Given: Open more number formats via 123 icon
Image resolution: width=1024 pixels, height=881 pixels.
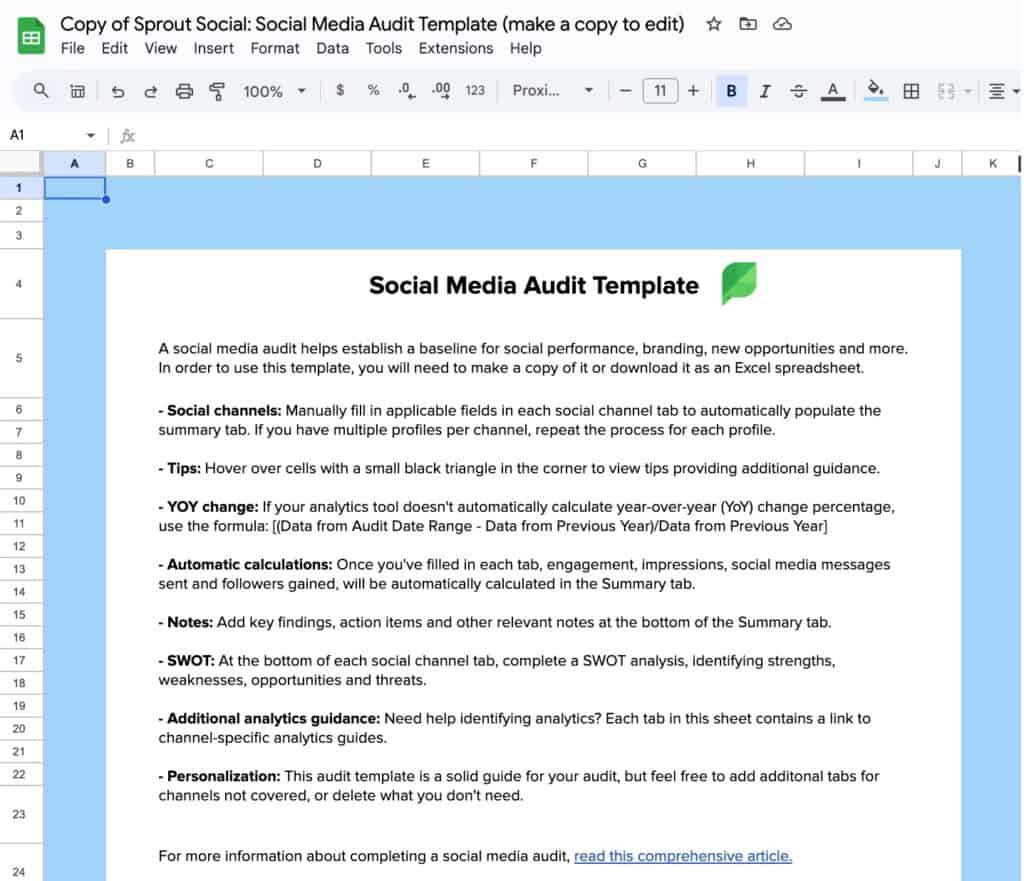Looking at the screenshot, I should (x=475, y=91).
